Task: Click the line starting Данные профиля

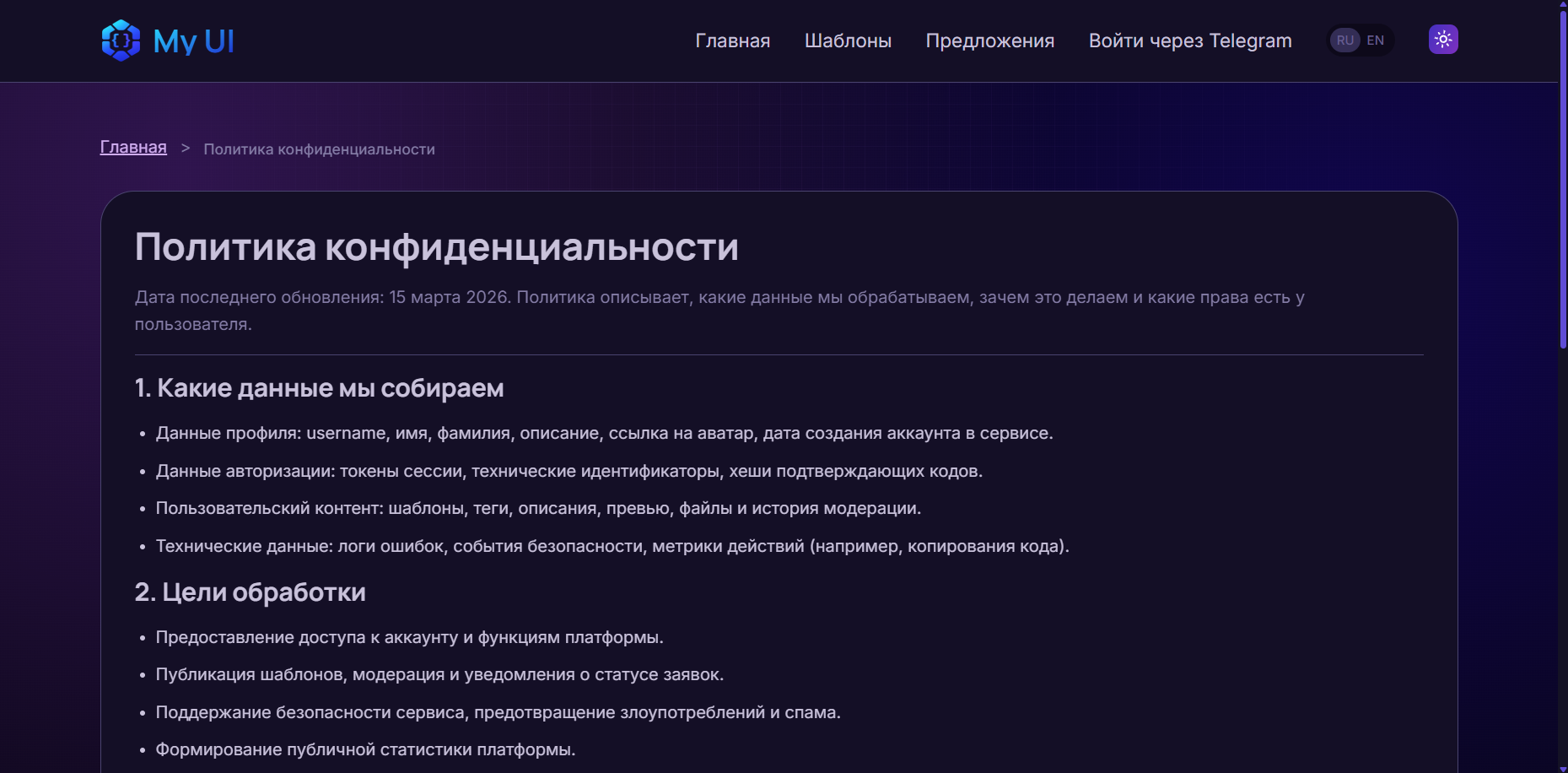Action: 605,433
